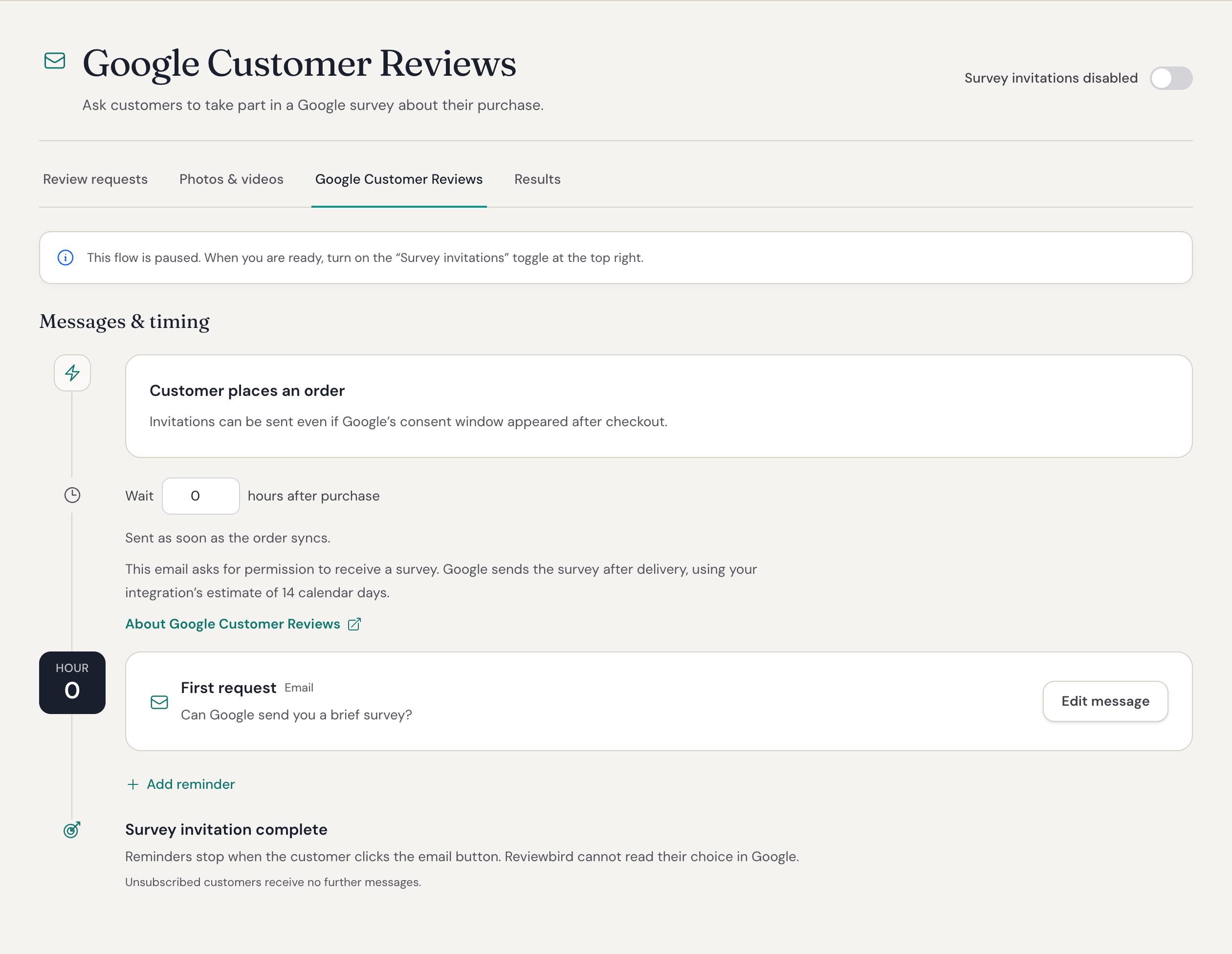
Task: Click the blue info icon in the paused banner
Action: coord(66,258)
